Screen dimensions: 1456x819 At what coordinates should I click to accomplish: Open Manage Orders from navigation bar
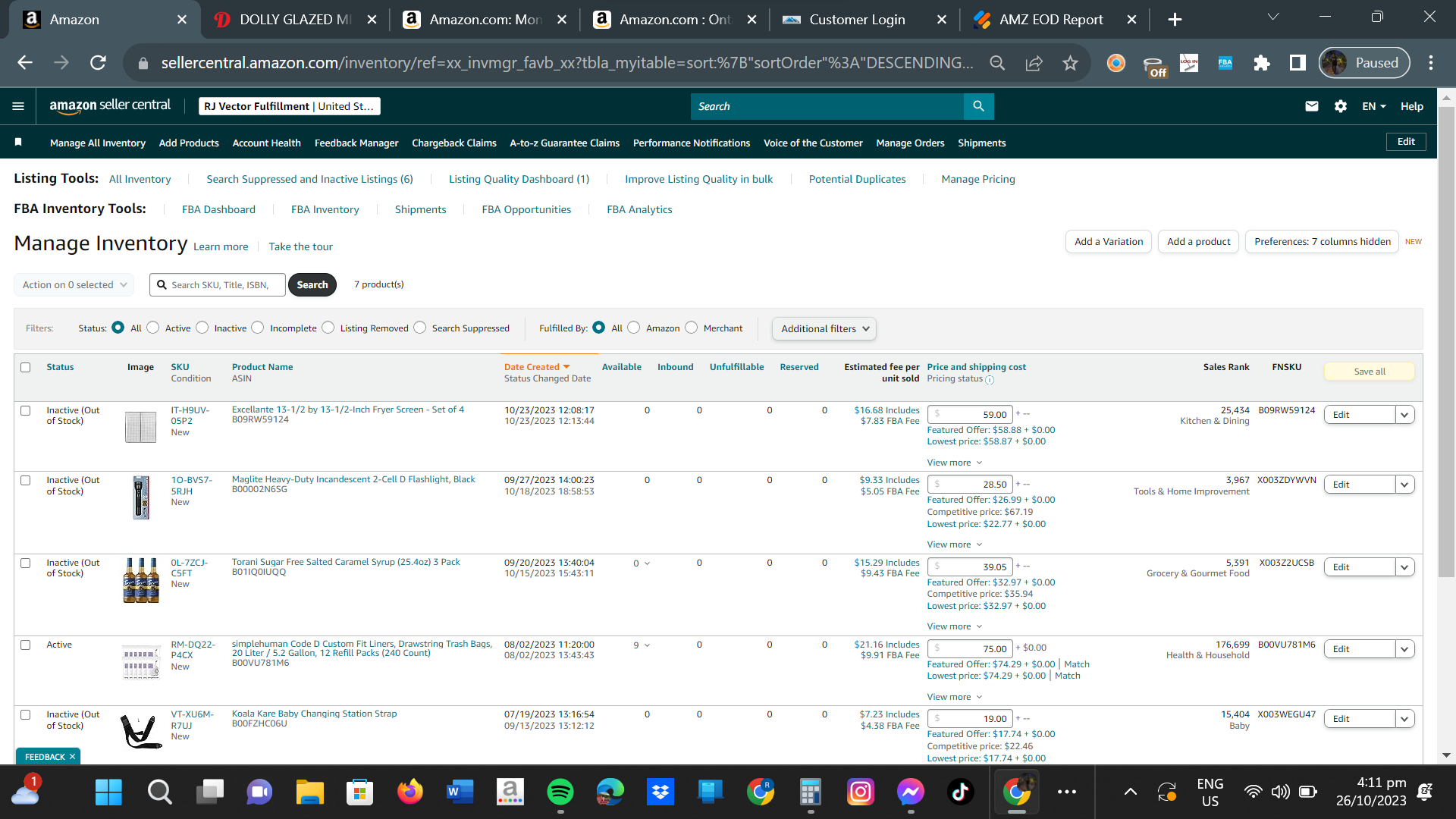910,143
